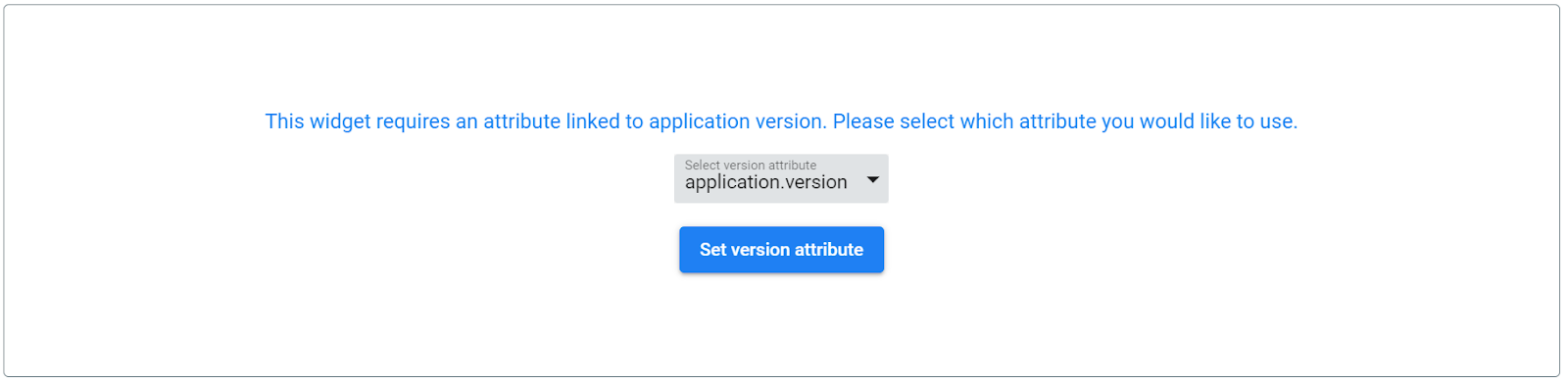Click the word 'version' in the blue button
1568x384 pixels.
point(759,250)
